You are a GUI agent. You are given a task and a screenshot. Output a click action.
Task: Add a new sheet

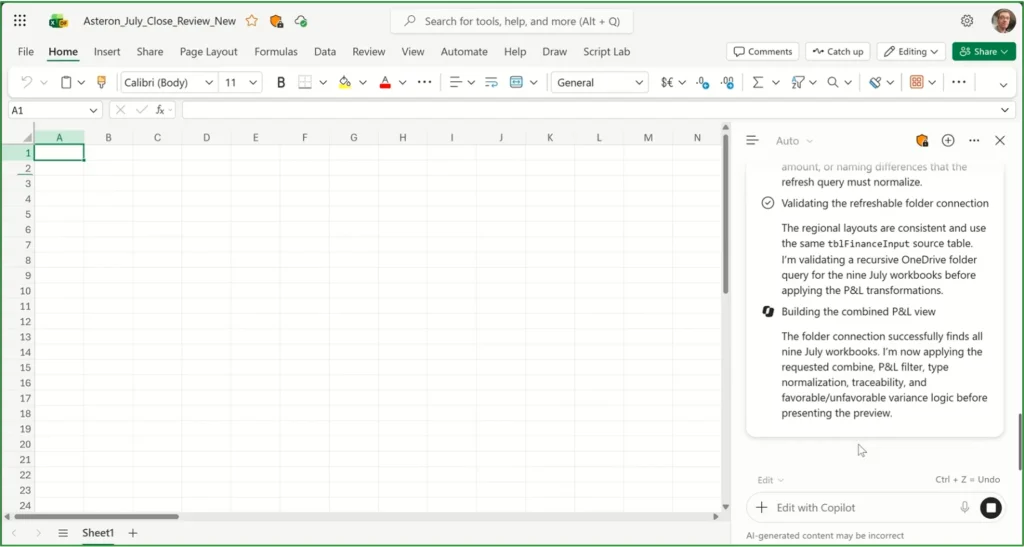point(133,533)
